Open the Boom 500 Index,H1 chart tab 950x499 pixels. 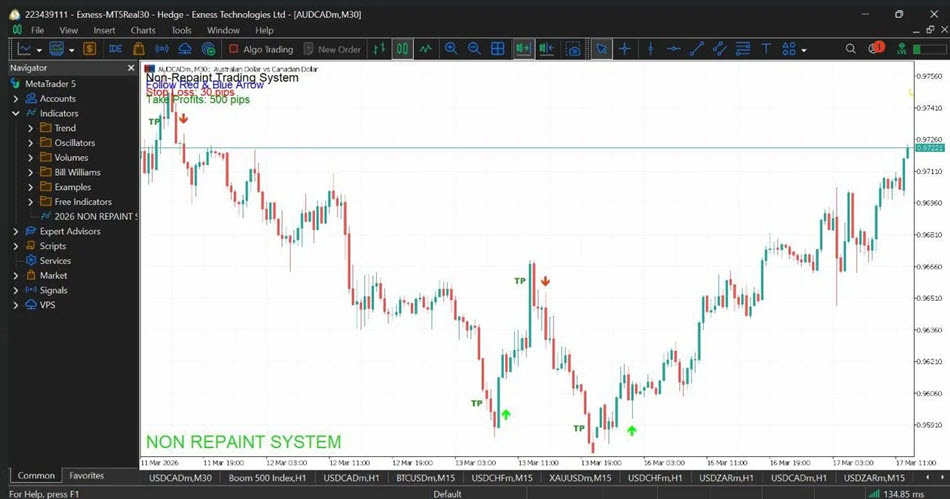(x=267, y=478)
